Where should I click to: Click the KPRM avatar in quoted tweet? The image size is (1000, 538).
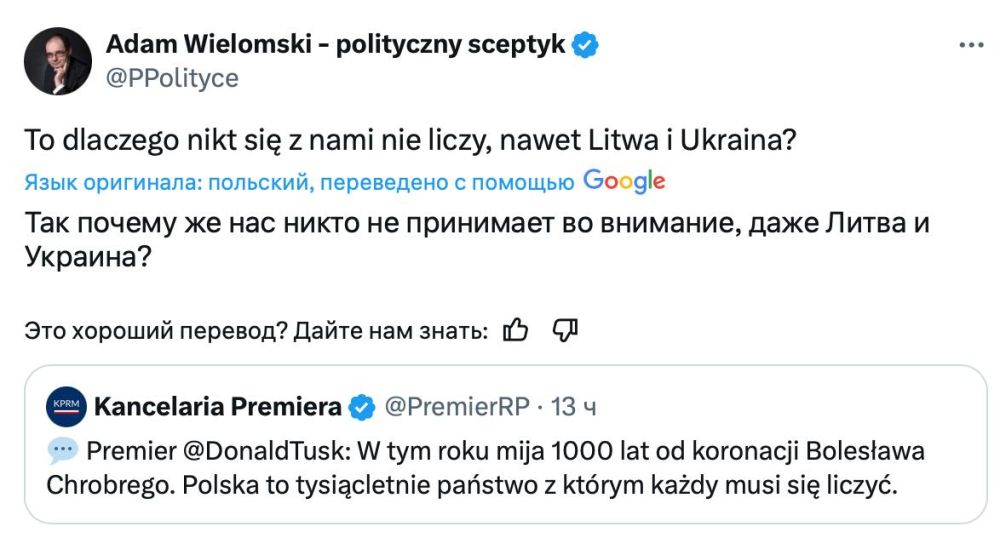click(x=67, y=406)
